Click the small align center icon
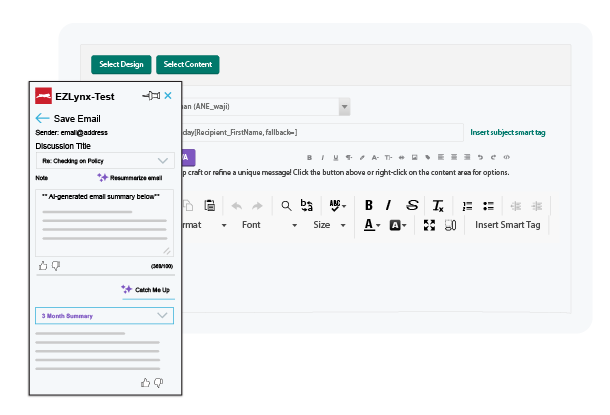 pos(454,157)
